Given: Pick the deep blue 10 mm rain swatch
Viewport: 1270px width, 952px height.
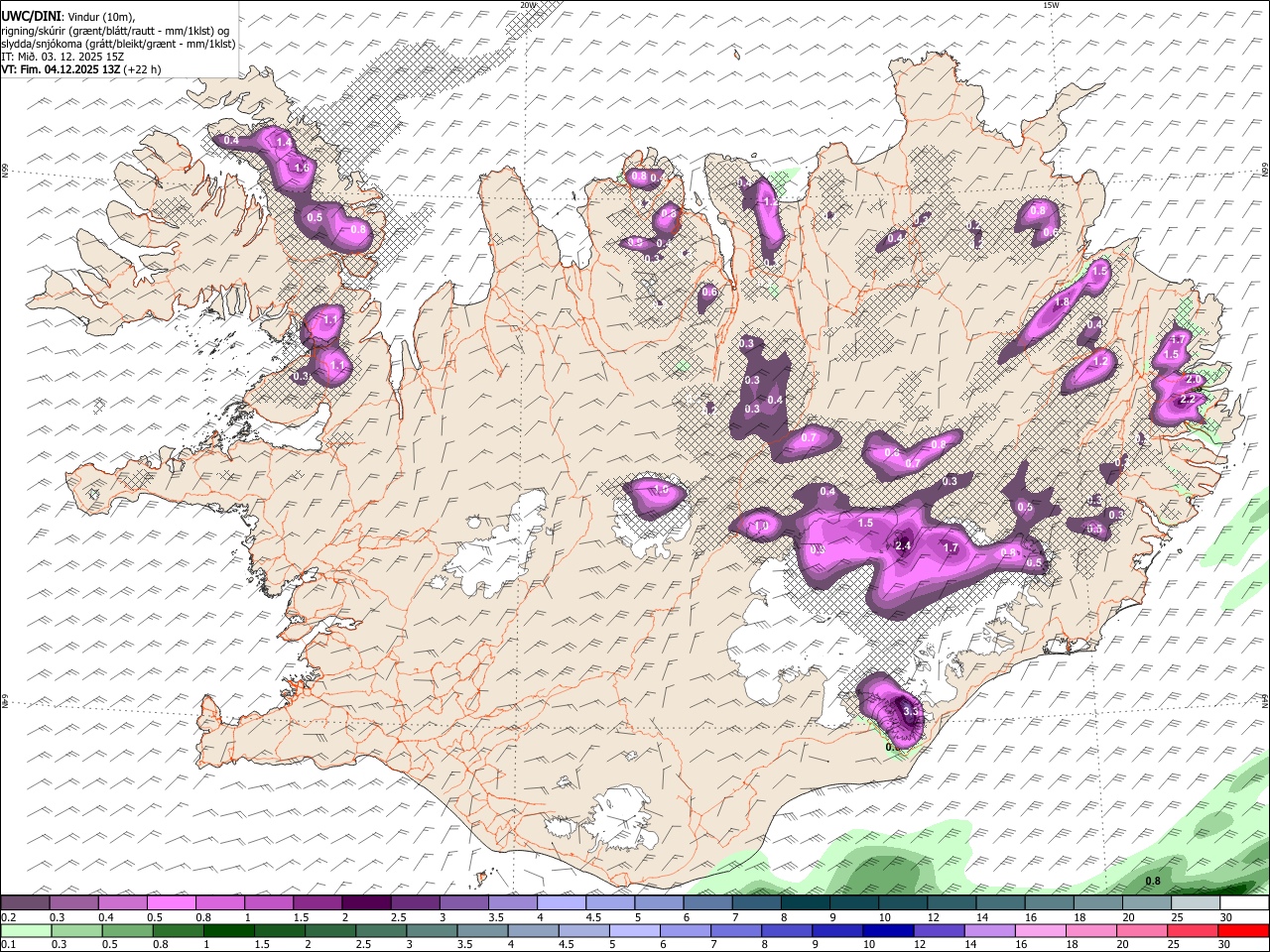Looking at the screenshot, I should [887, 930].
